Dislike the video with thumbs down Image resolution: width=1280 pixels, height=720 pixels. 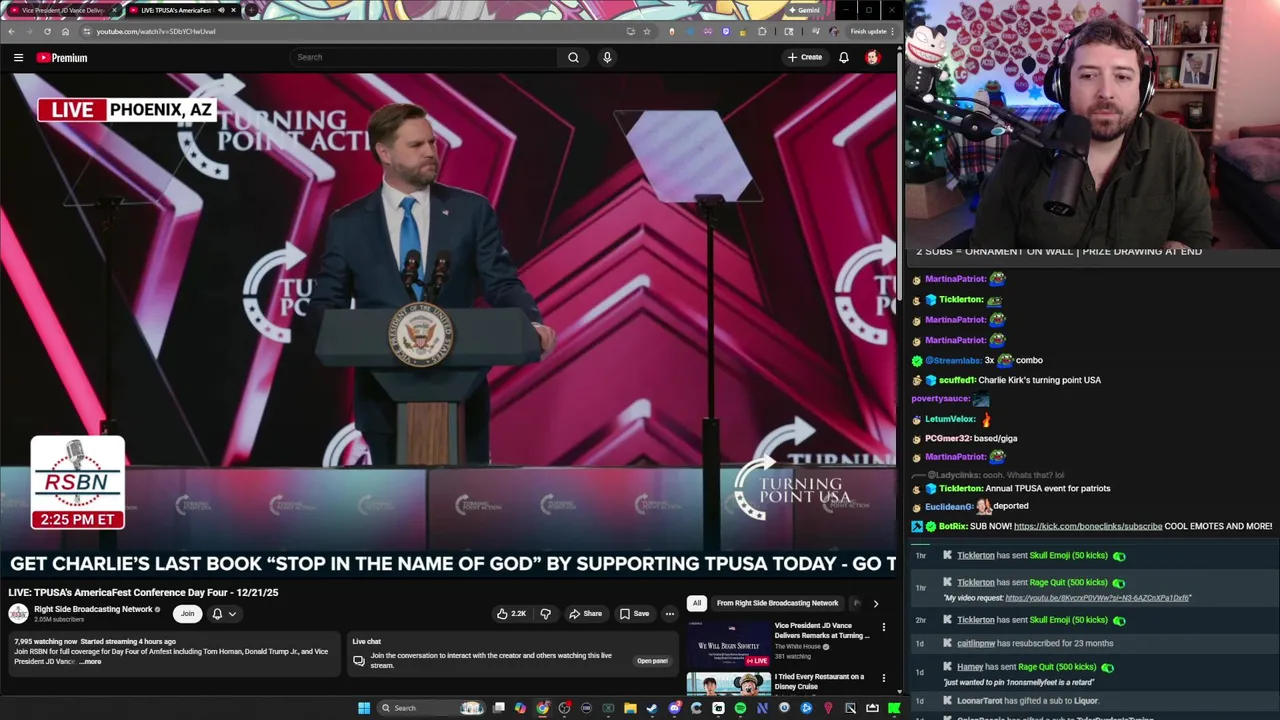545,614
